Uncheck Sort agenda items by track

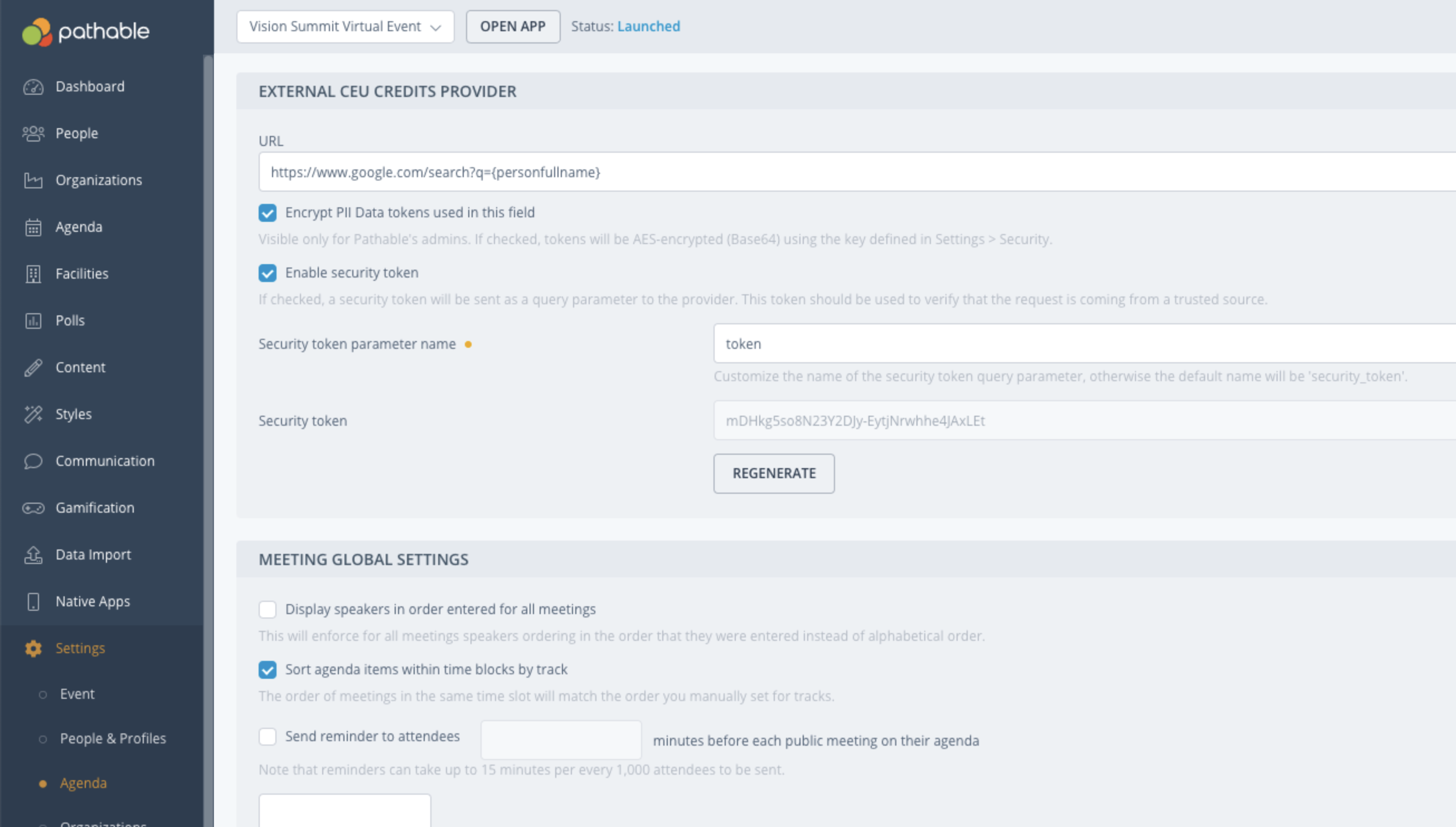[x=268, y=670]
